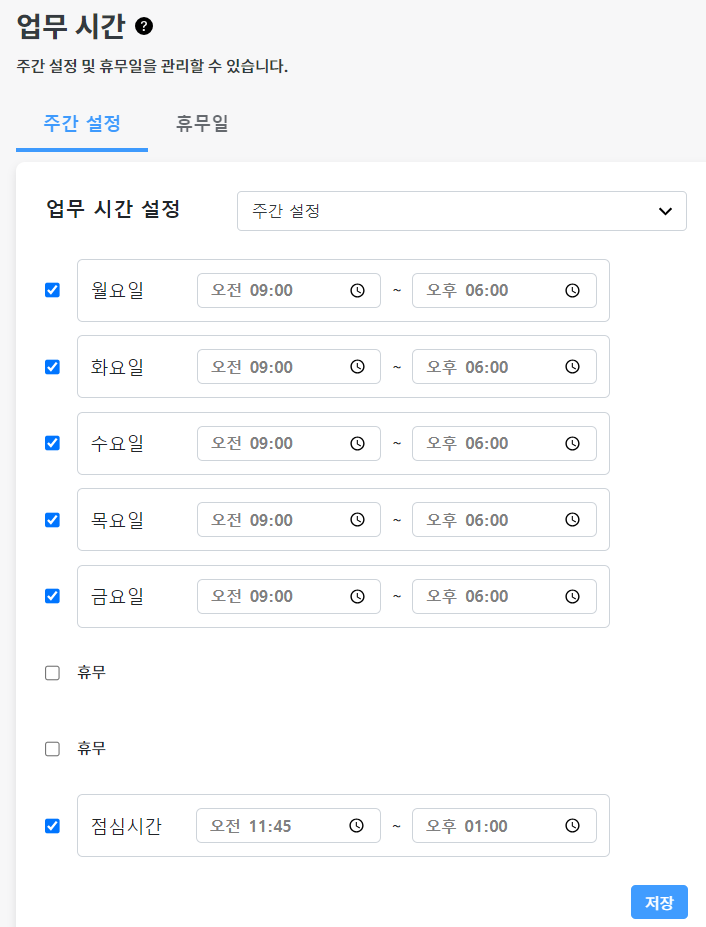Screen dimensions: 706x927
Task: Click clock icon in 수요일 end time
Action: 572,443
